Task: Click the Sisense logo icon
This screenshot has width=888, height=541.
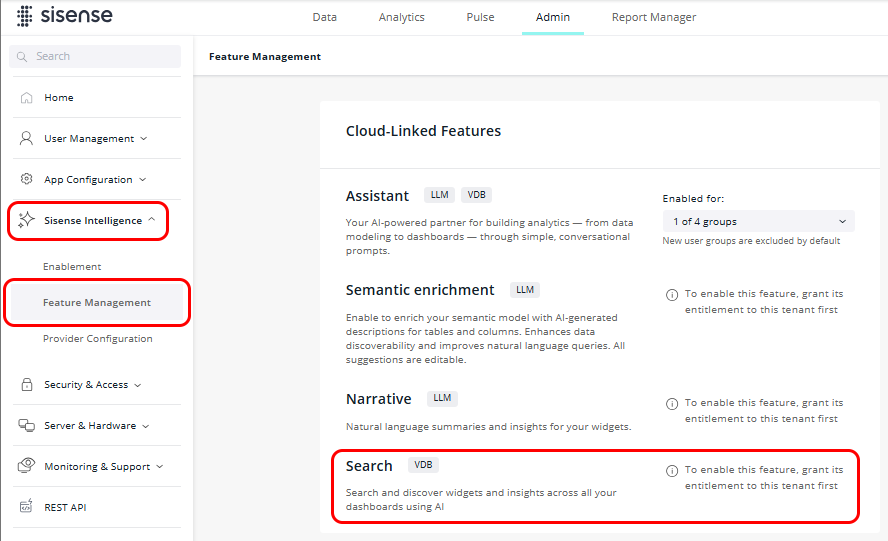Action: 24,16
